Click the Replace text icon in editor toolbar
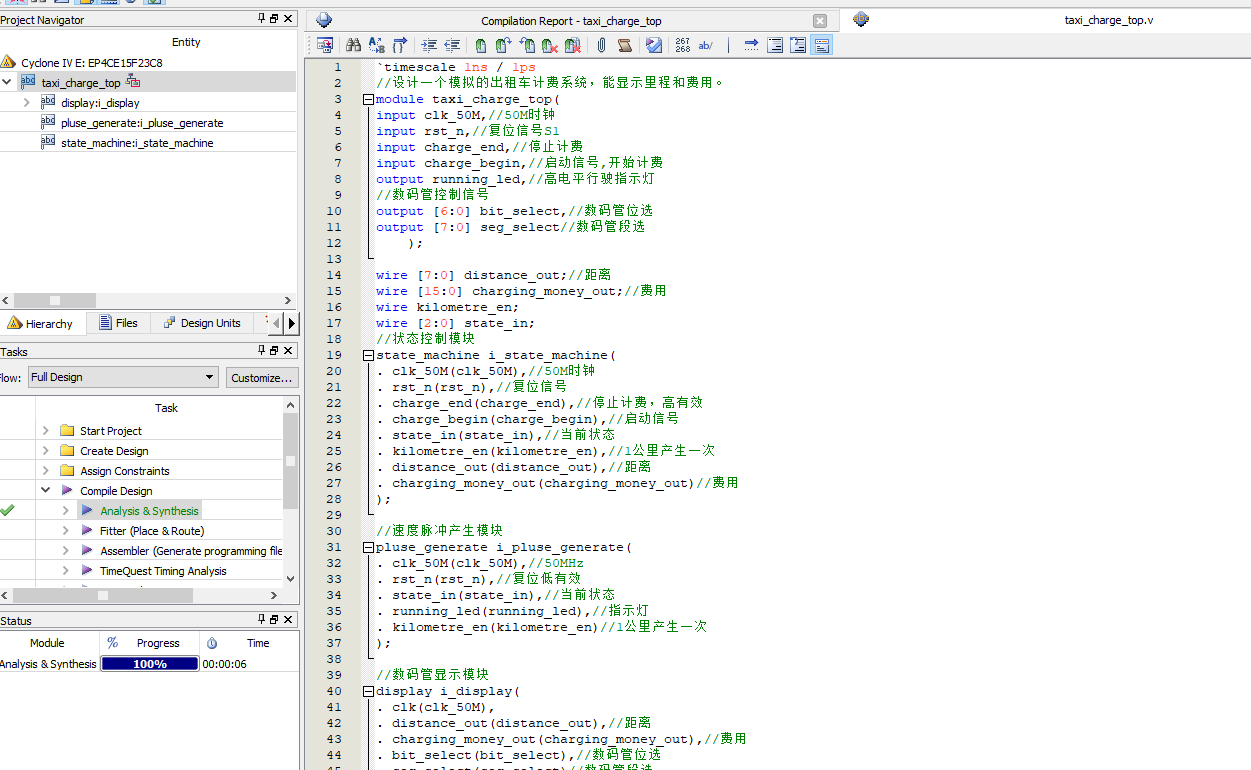The width and height of the screenshot is (1251, 770). pos(376,45)
